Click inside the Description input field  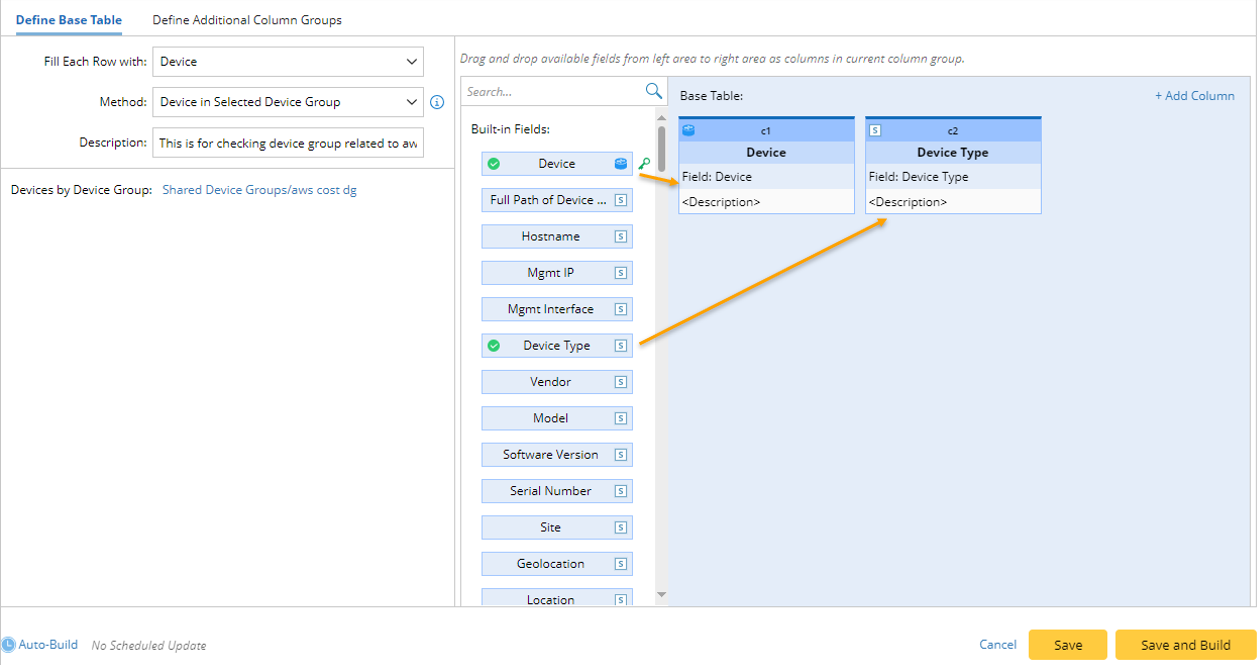(287, 142)
